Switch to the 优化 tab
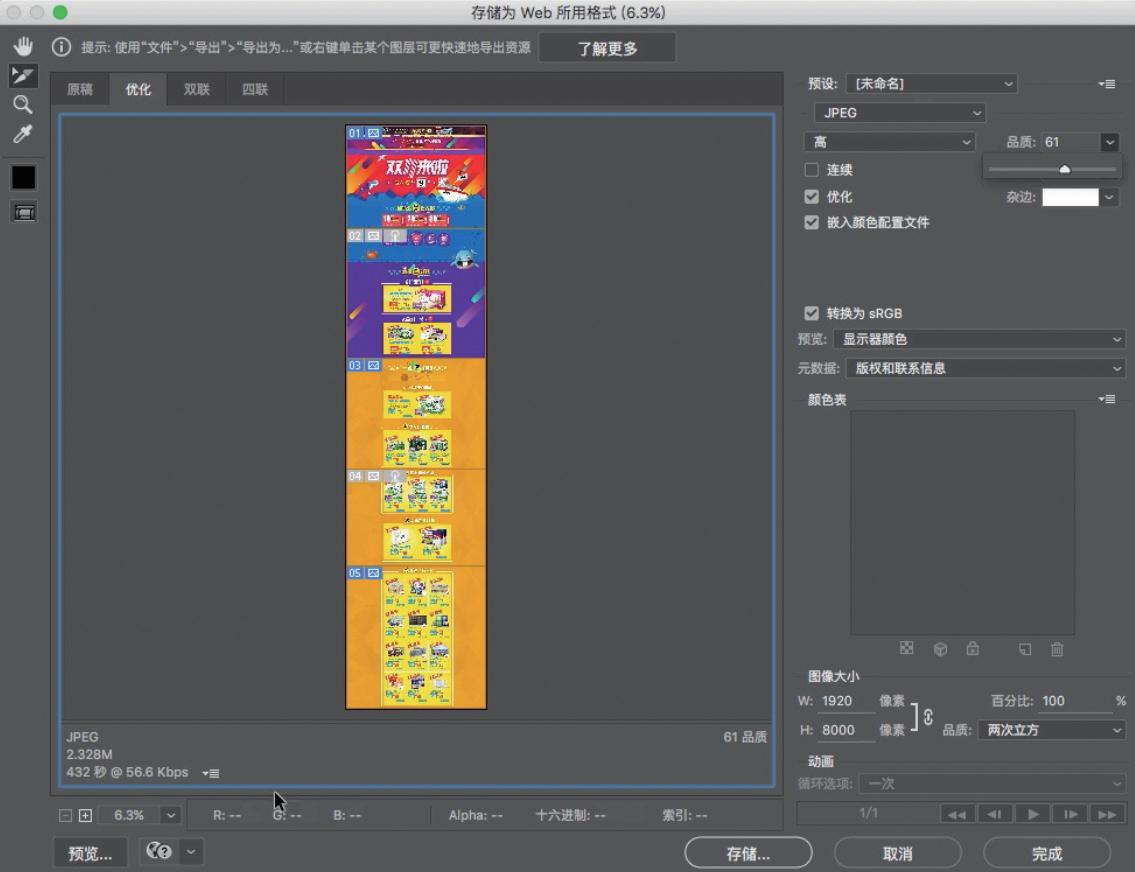Screen dimensions: 1135x872 pos(138,90)
